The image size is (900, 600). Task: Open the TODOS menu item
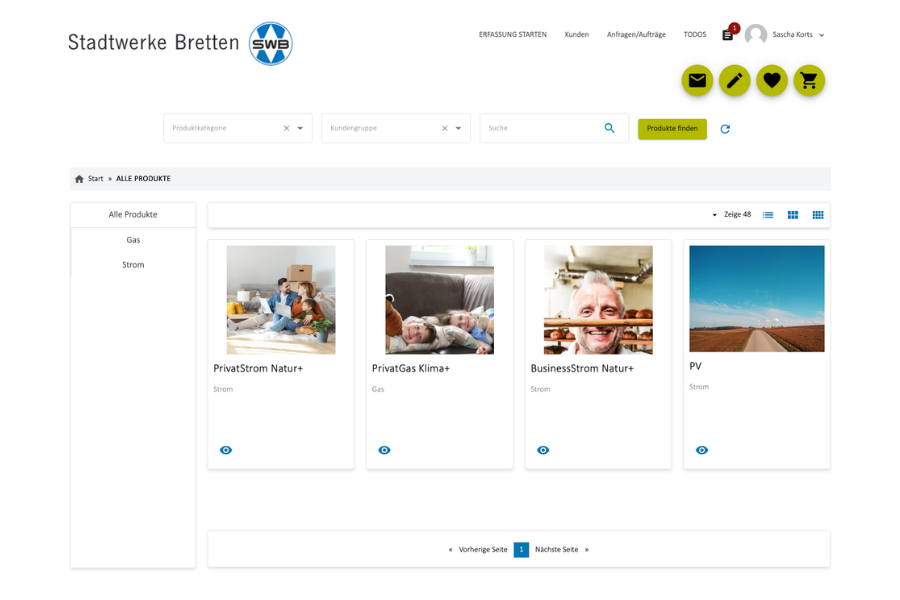[695, 34]
